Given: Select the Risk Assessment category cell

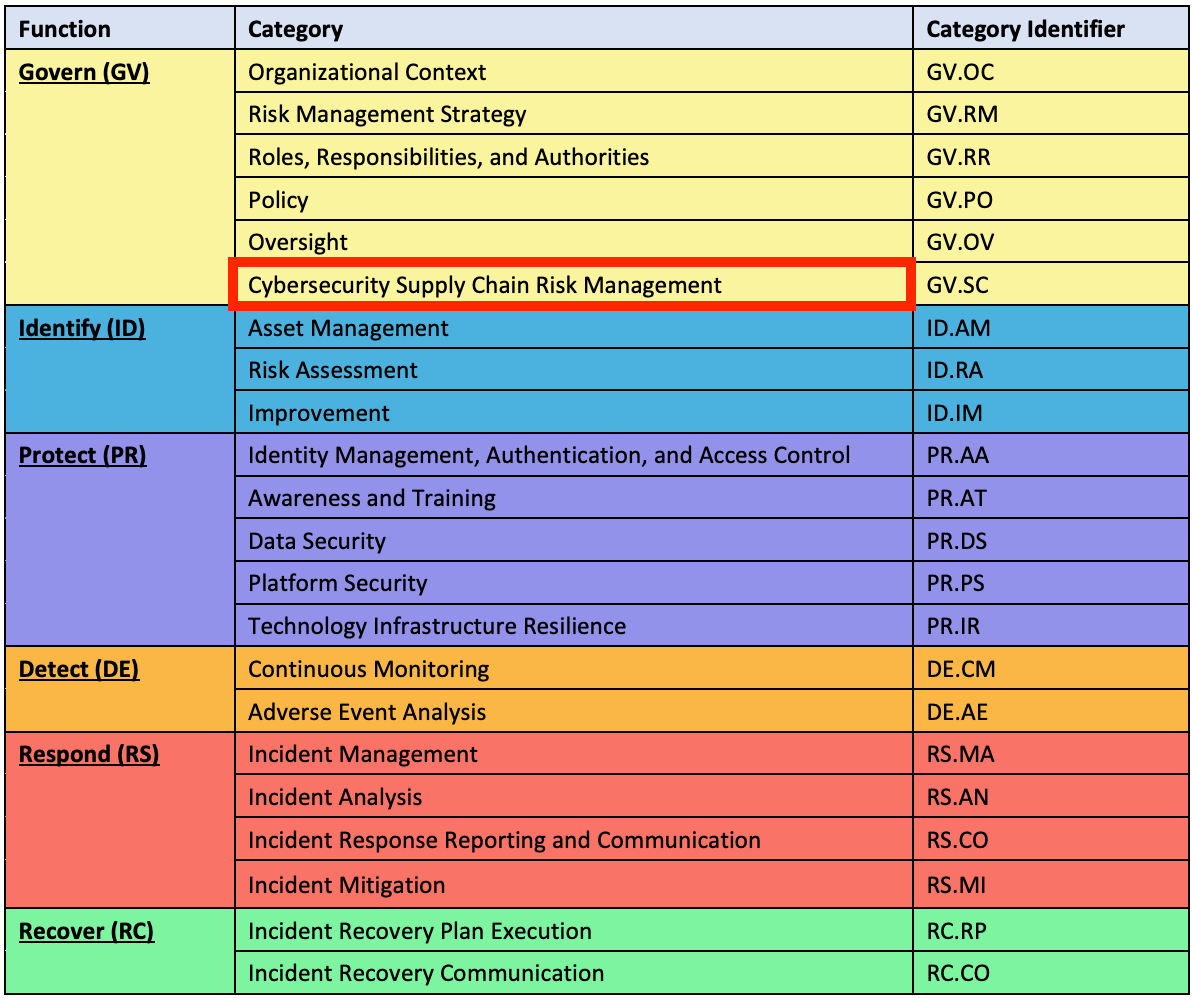Looking at the screenshot, I should pos(333,370).
